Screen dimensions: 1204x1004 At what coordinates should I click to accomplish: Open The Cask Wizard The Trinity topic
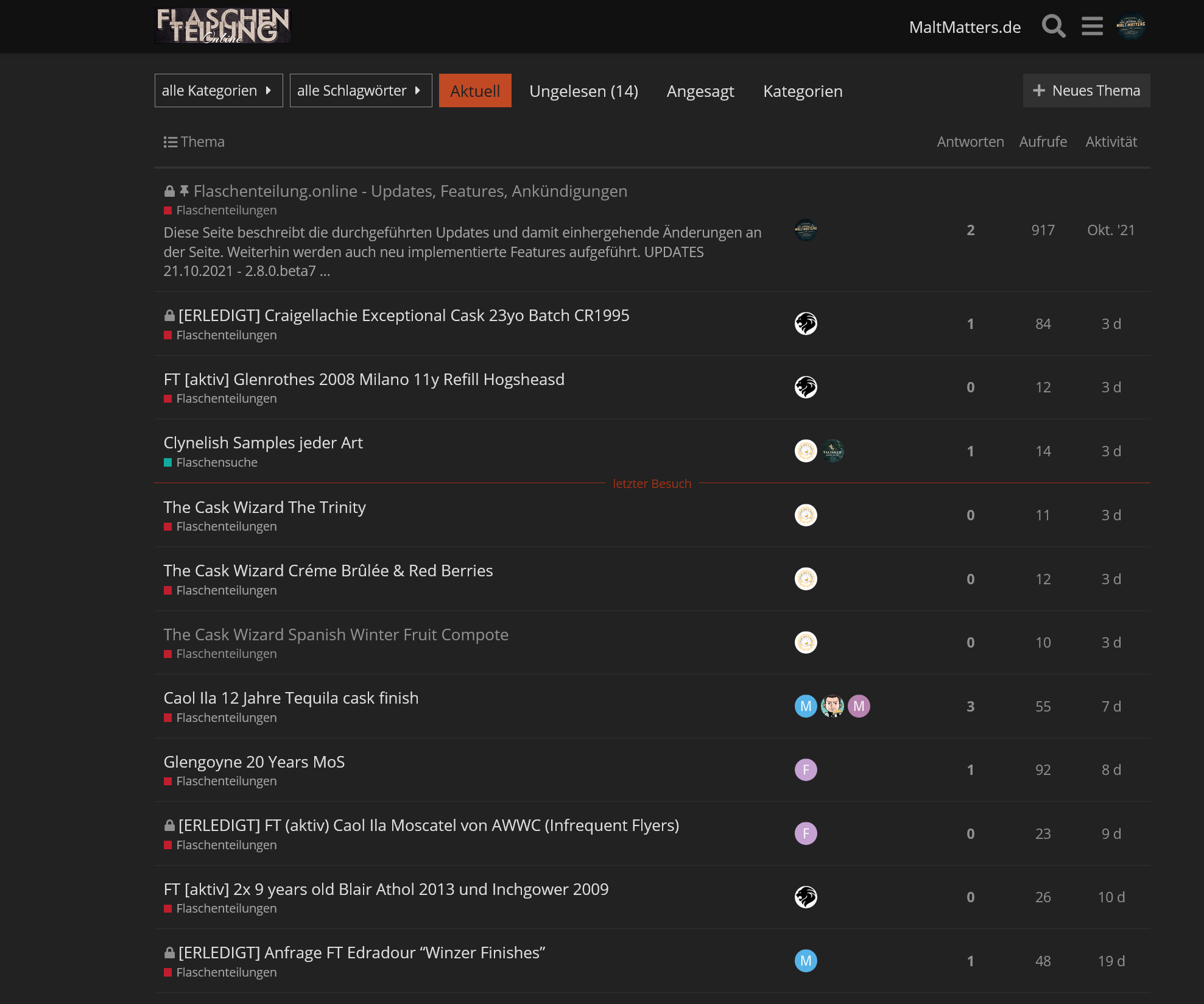click(265, 507)
